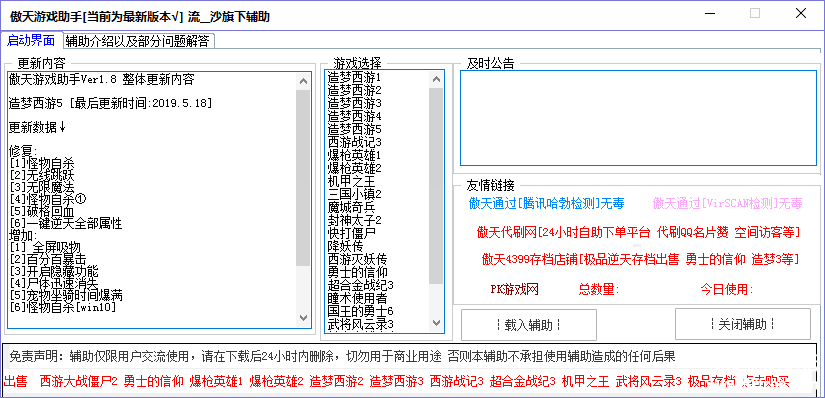The image size is (825, 398).
Task: Pick 三国小镇2 in the game list
Action: click(x=354, y=194)
